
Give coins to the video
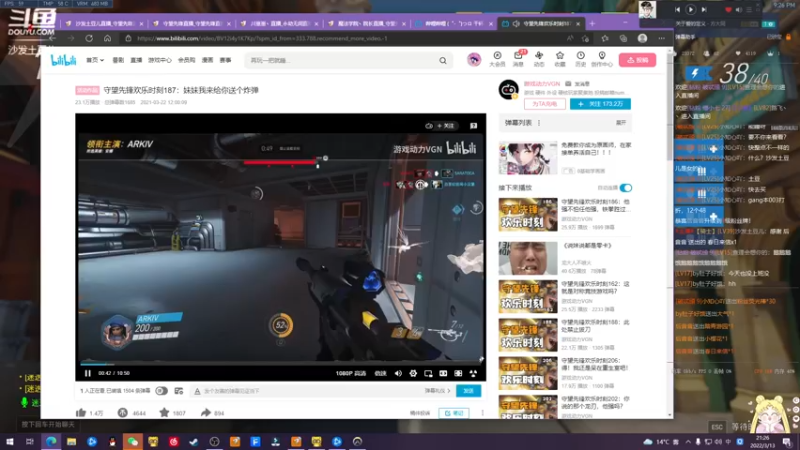click(x=122, y=412)
